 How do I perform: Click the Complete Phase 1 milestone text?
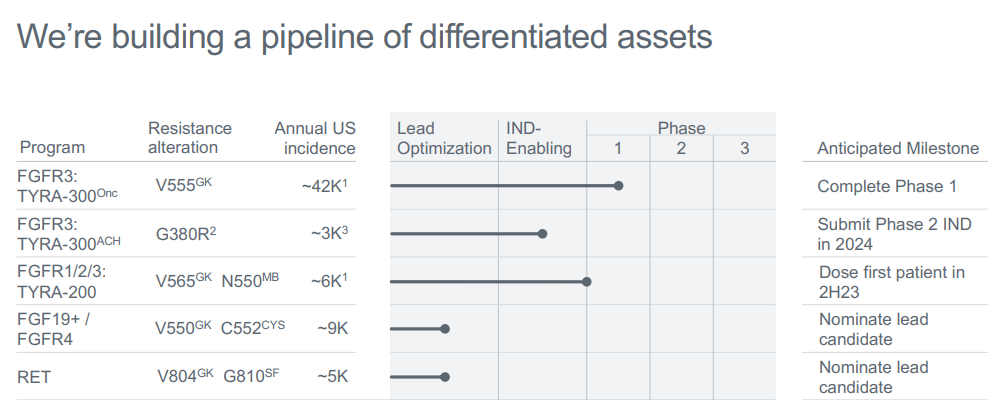887,186
